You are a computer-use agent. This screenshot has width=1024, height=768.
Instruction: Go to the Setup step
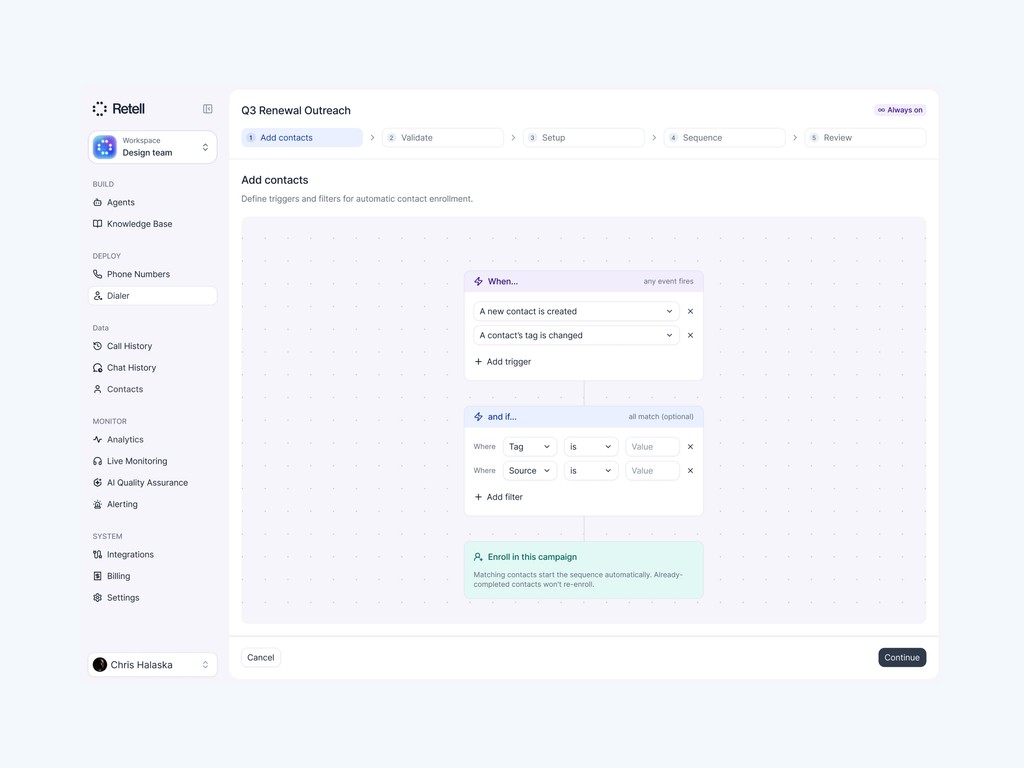583,138
